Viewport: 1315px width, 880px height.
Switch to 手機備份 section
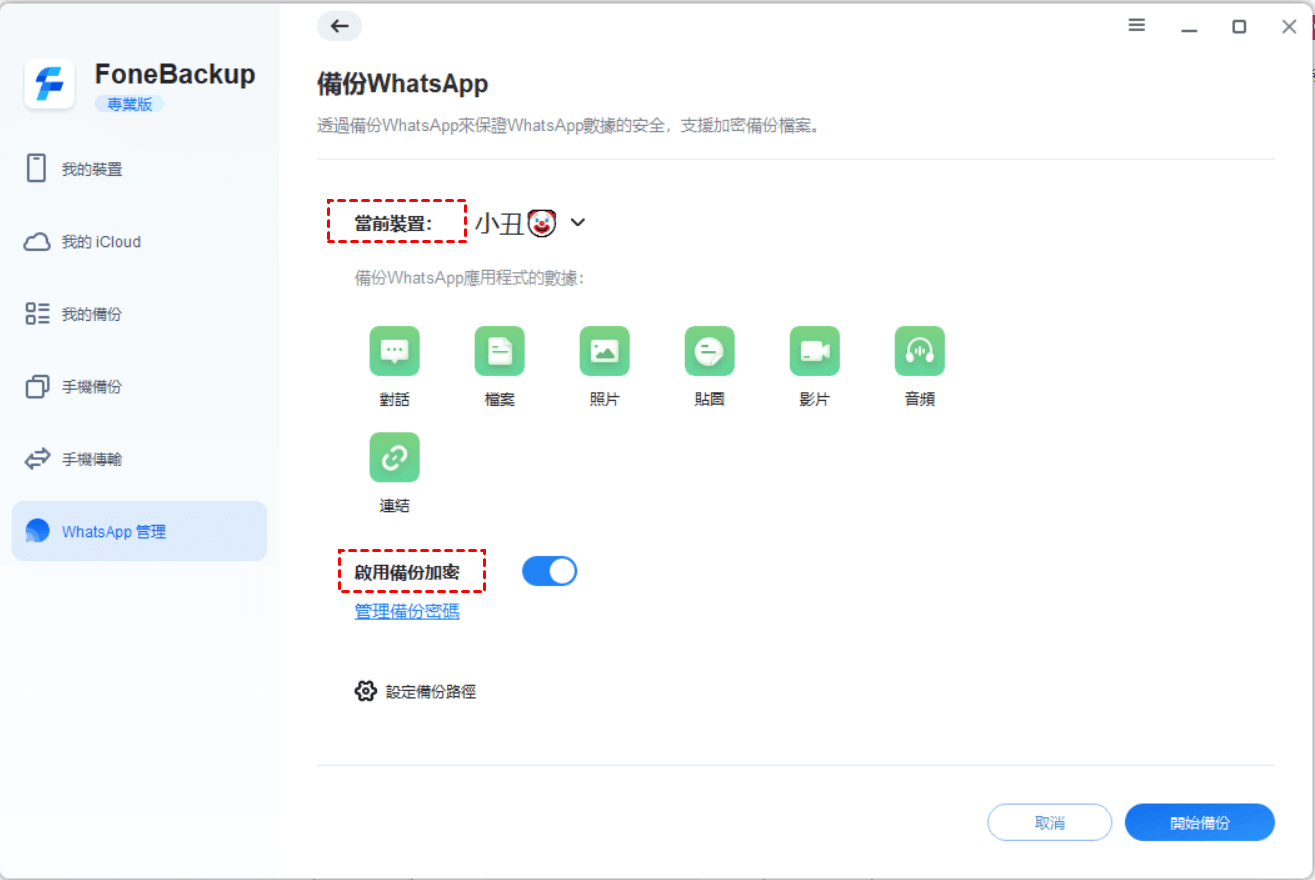[x=139, y=387]
